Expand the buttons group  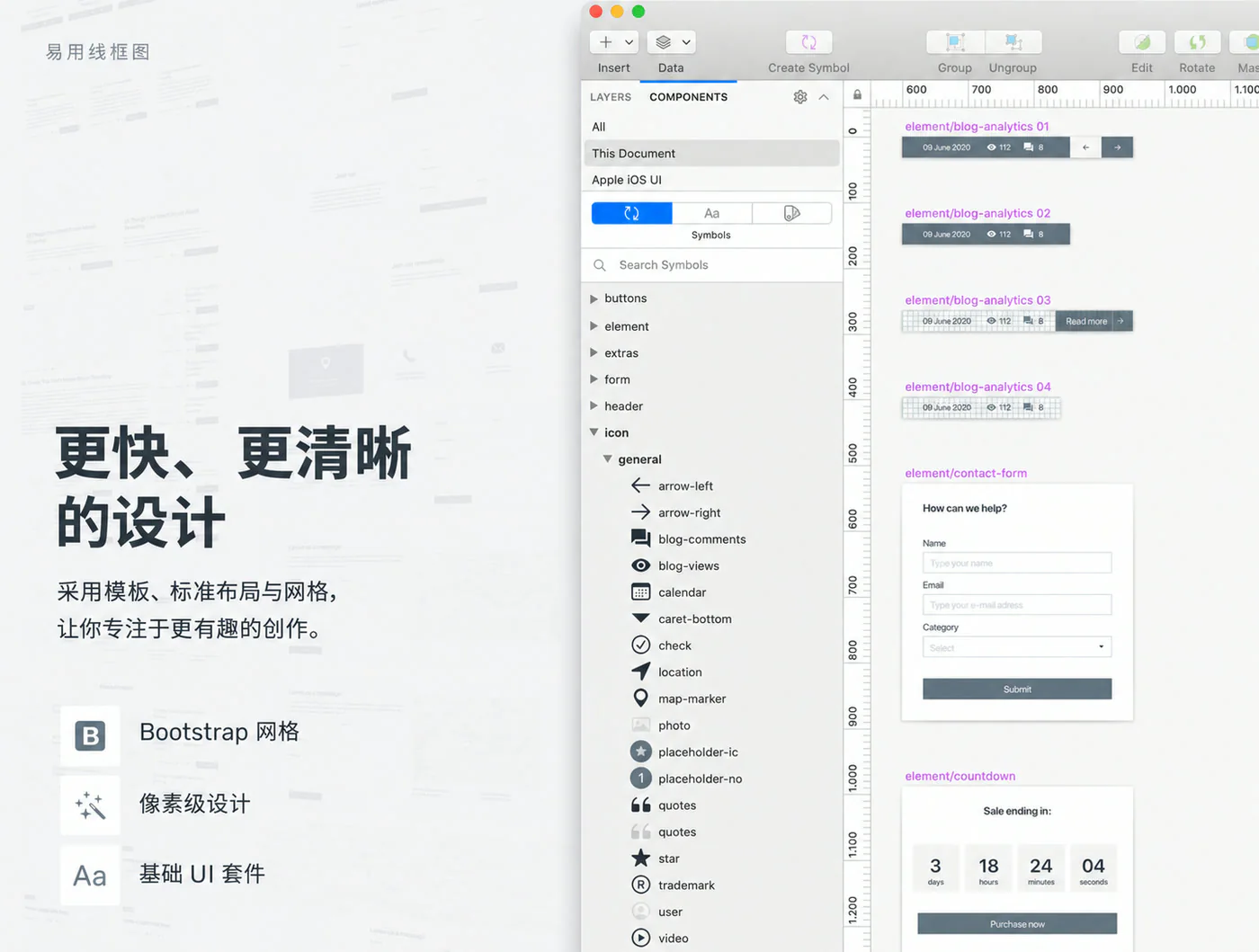(x=594, y=298)
